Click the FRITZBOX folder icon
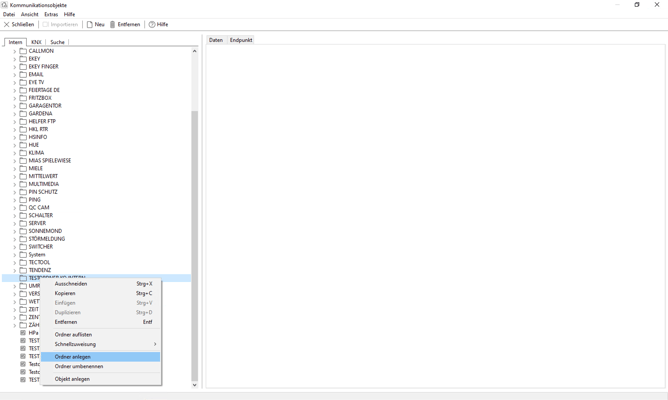Image resolution: width=668 pixels, height=400 pixels. (x=23, y=98)
